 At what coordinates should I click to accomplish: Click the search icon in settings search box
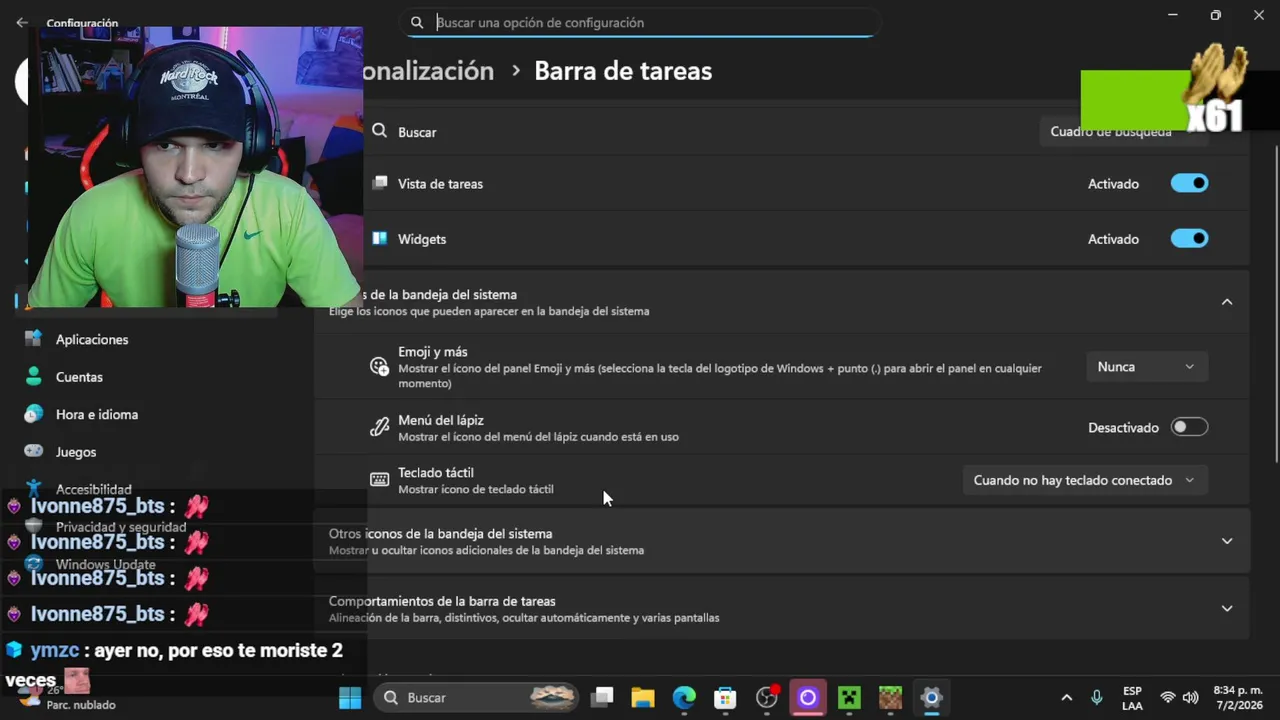[x=417, y=22]
